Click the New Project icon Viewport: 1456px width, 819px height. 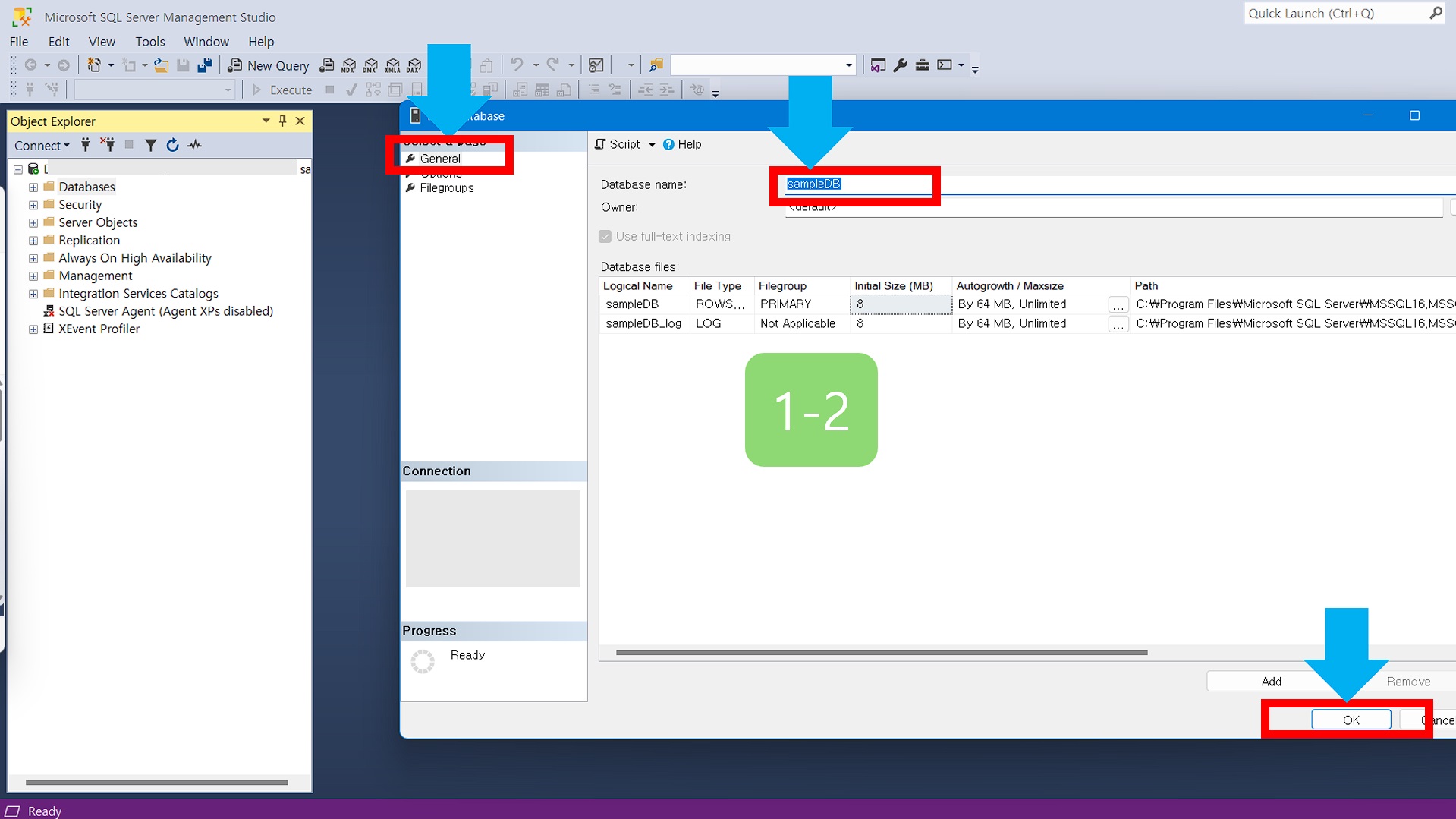pyautogui.click(x=94, y=65)
